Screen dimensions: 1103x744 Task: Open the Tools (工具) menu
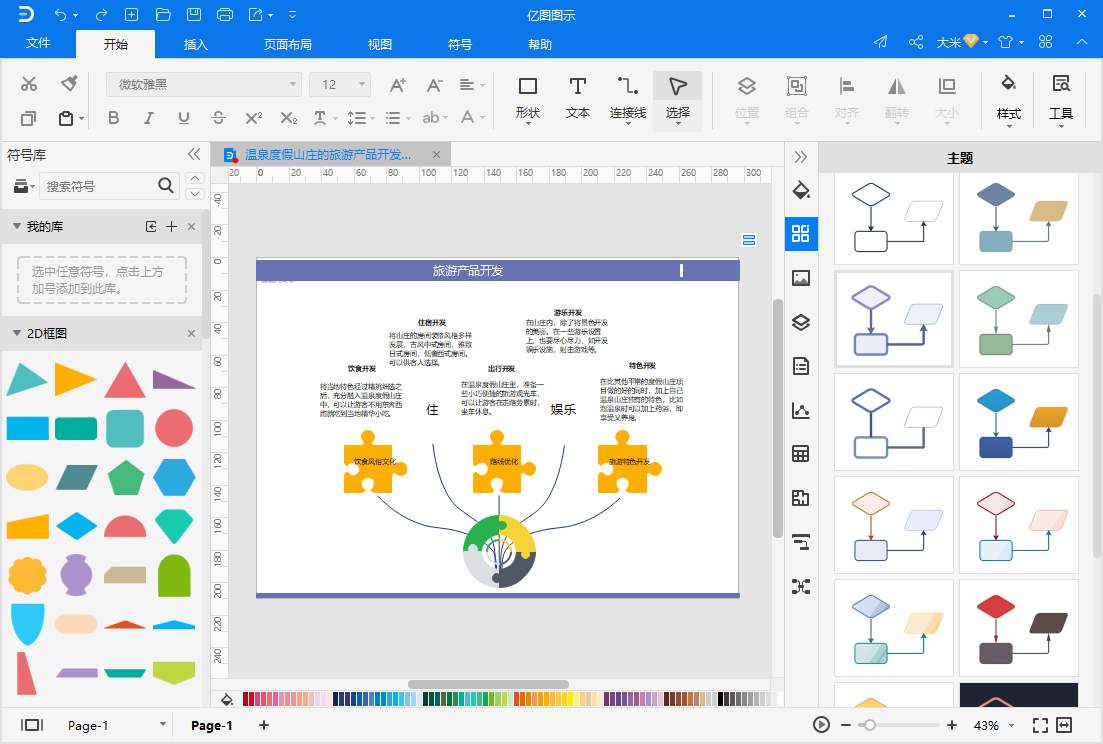1061,100
